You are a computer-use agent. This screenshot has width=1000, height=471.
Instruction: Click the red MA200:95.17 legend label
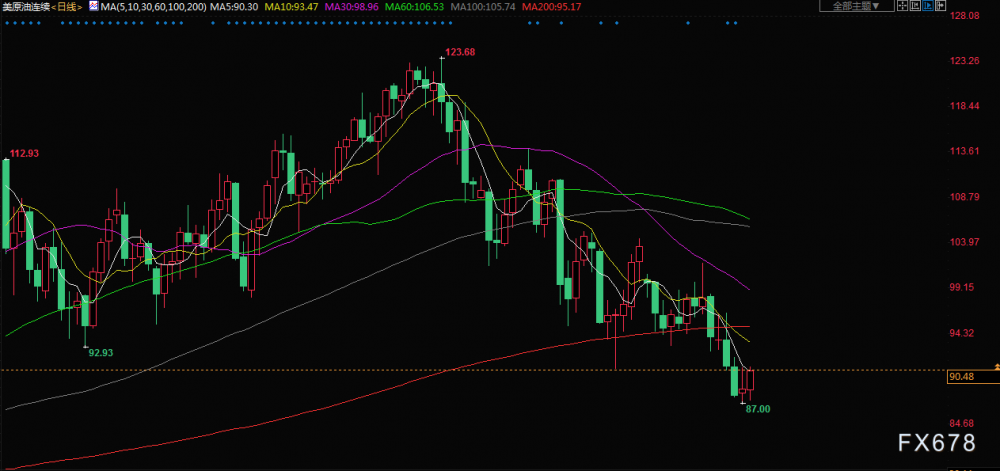click(x=552, y=6)
